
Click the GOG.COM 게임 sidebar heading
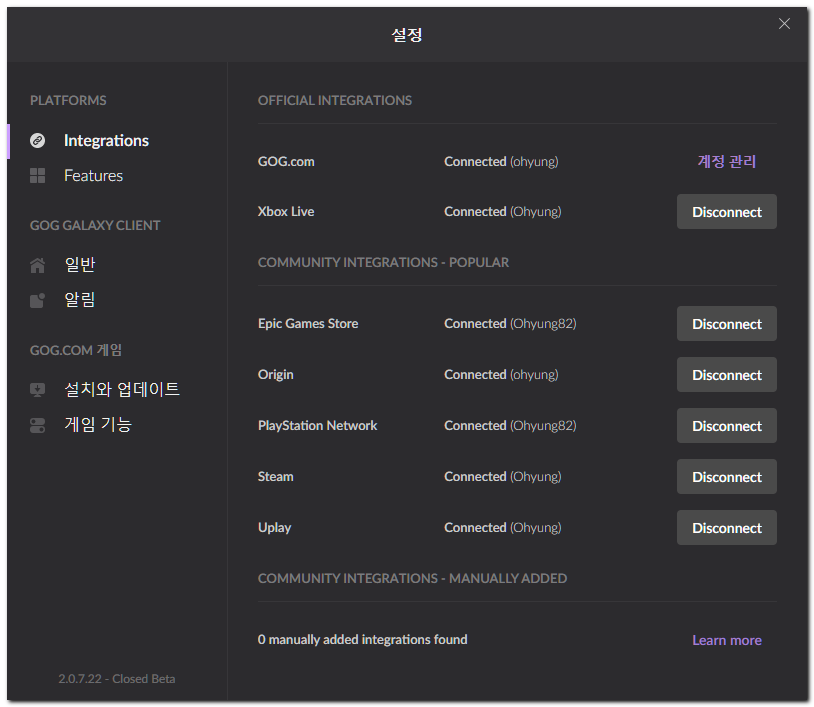[76, 350]
